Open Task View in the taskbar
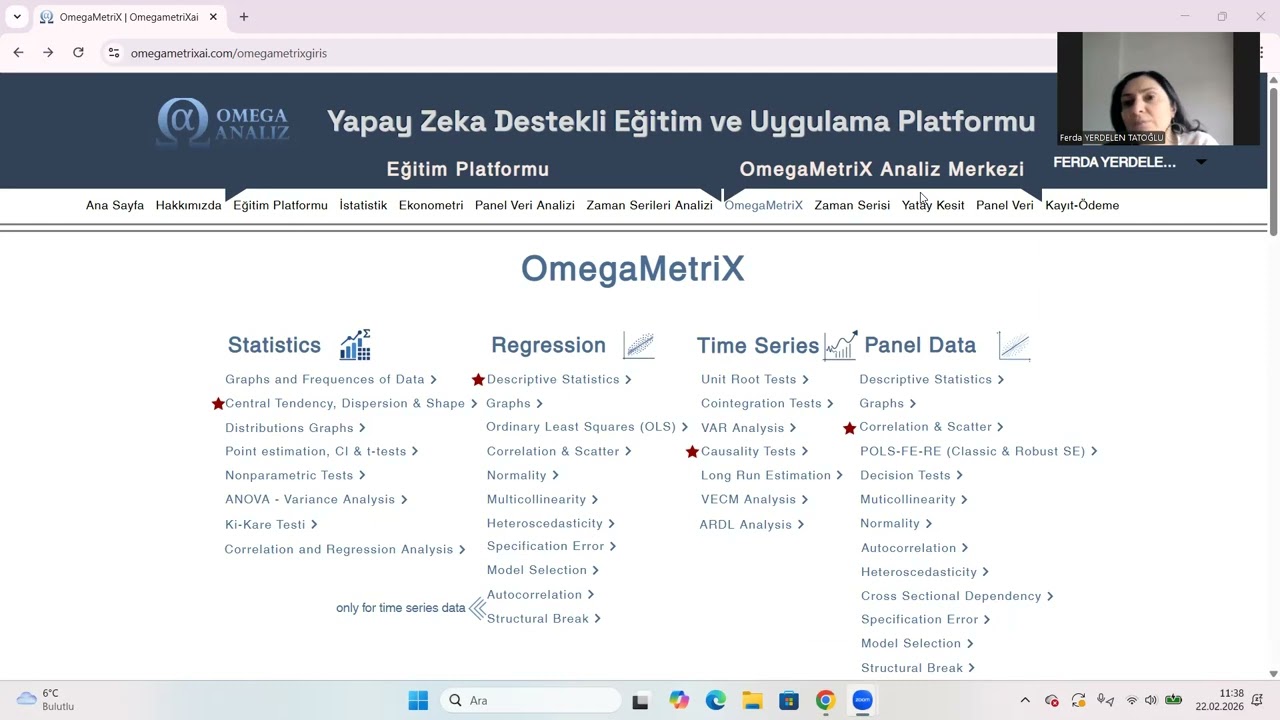 click(640, 700)
